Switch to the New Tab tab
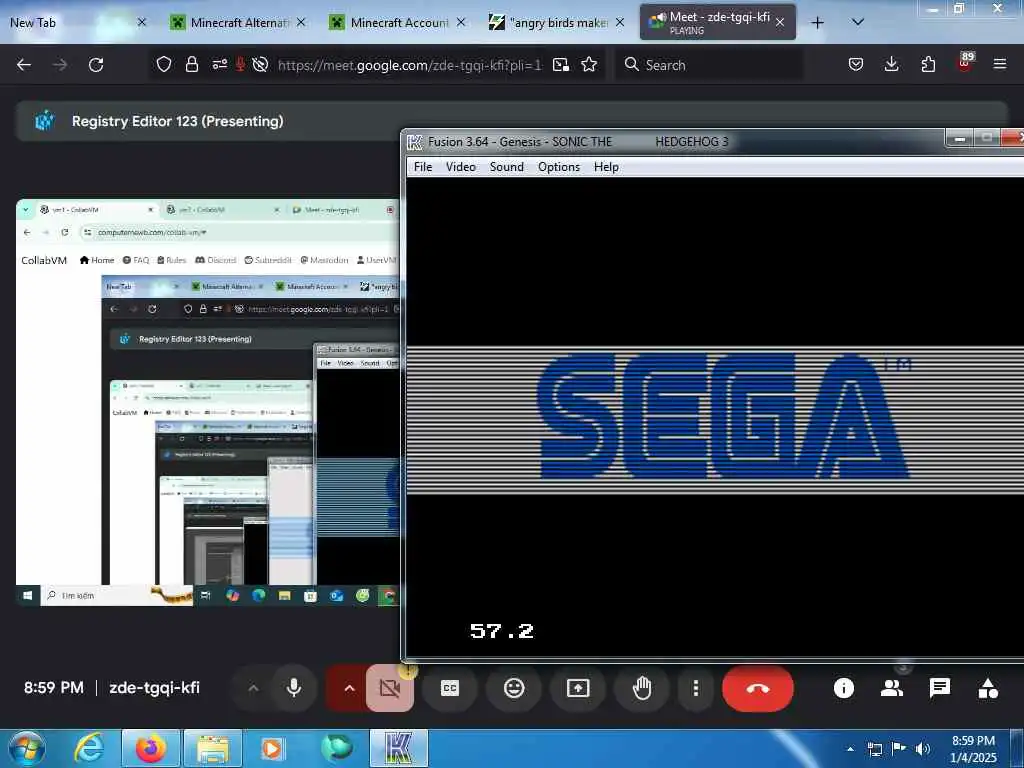1024x768 pixels. (76, 22)
